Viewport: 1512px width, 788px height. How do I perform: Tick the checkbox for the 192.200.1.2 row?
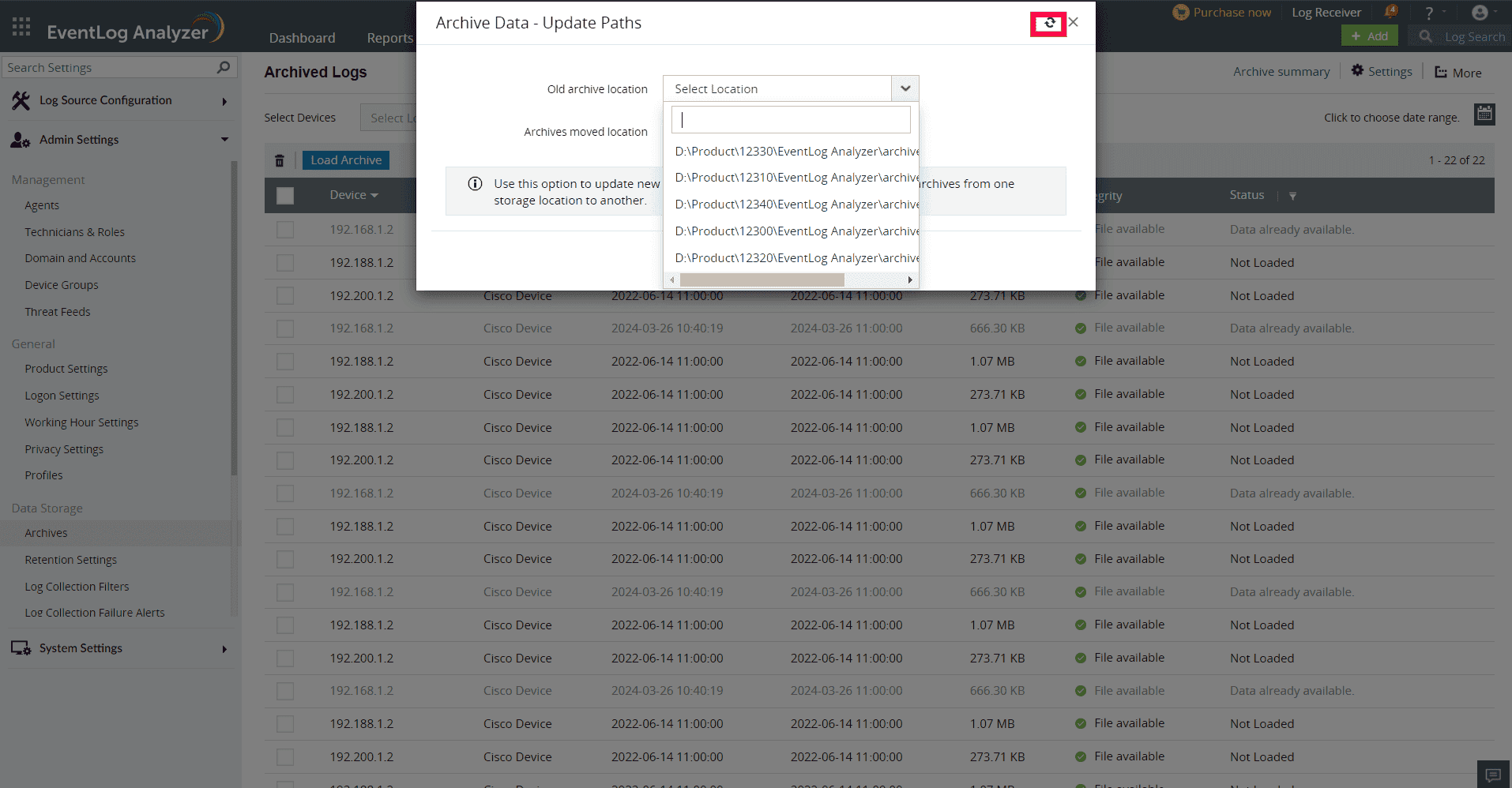[285, 295]
